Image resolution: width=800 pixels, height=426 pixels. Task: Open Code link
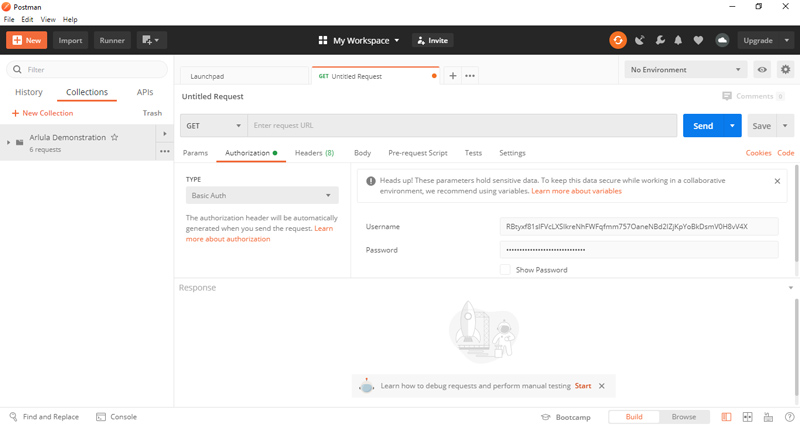(x=786, y=153)
